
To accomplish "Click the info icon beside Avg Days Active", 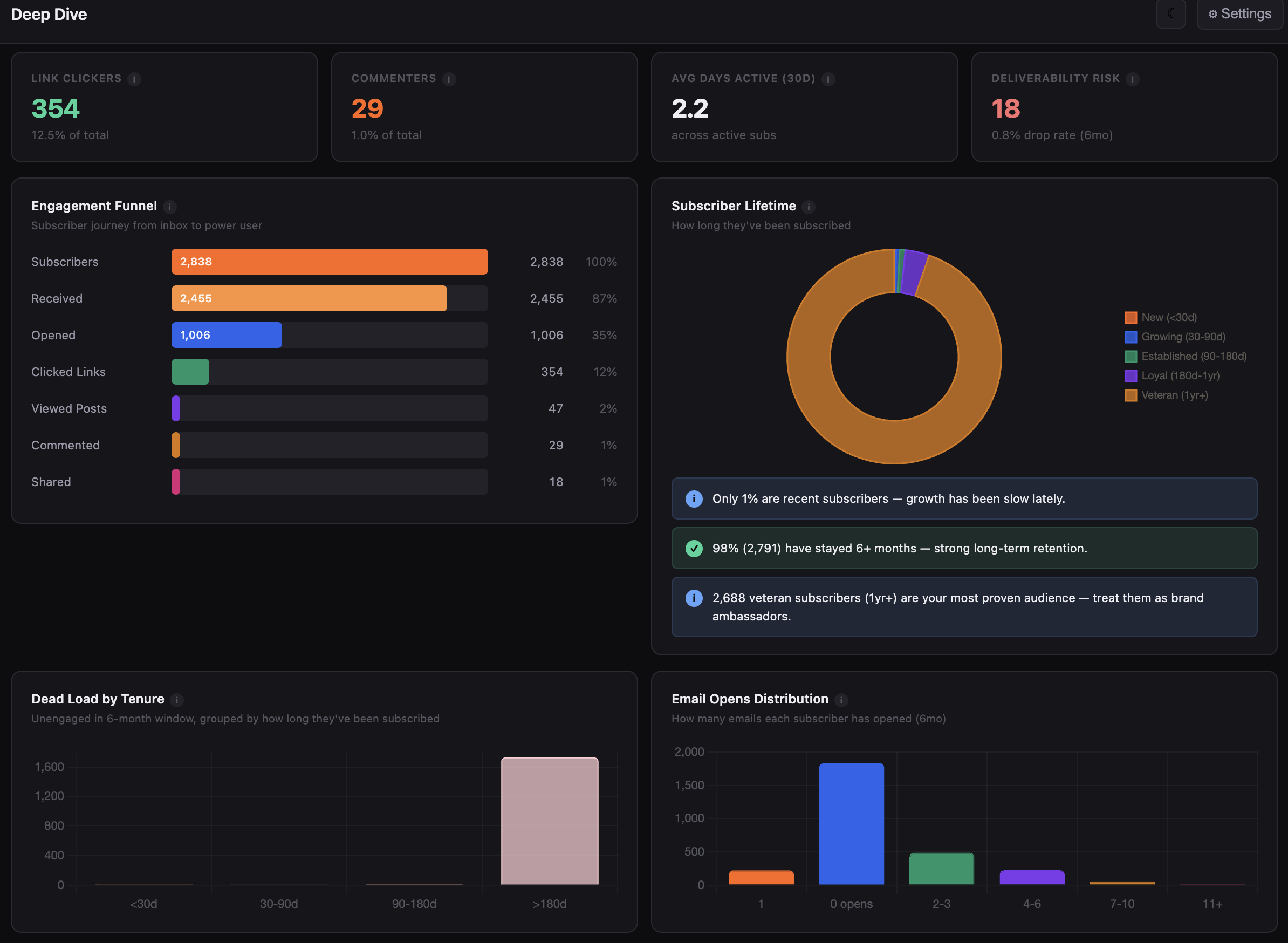I will pyautogui.click(x=828, y=79).
